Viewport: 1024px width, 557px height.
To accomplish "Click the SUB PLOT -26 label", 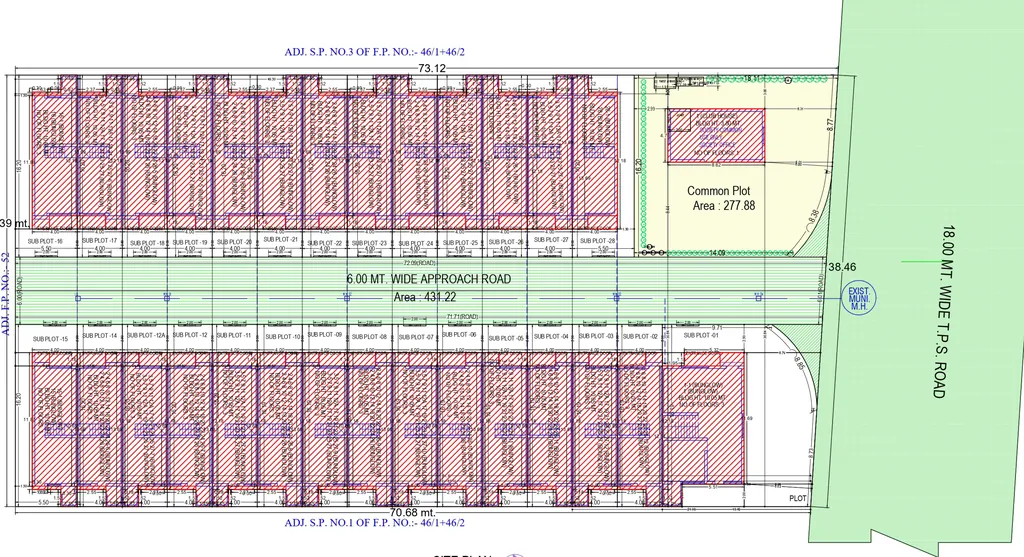I will tap(506, 242).
